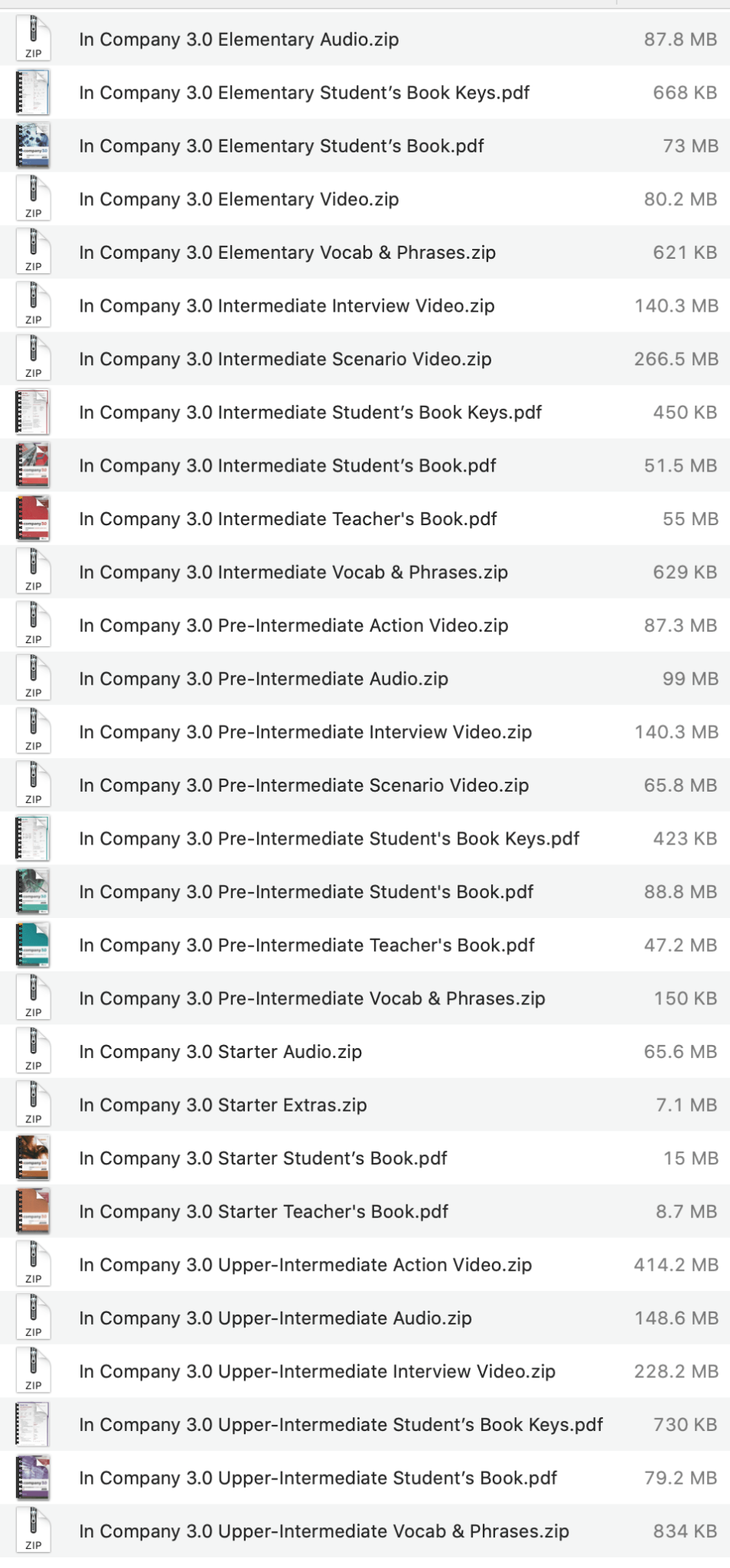Click the ZIP icon for Elementary Audio.zip

pyautogui.click(x=32, y=39)
